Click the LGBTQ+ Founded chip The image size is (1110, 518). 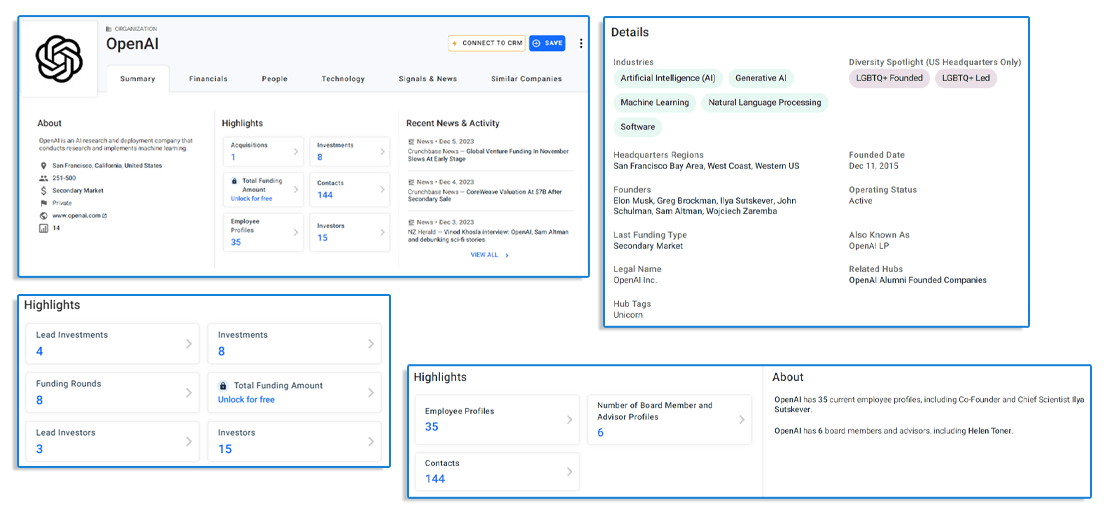coord(889,79)
